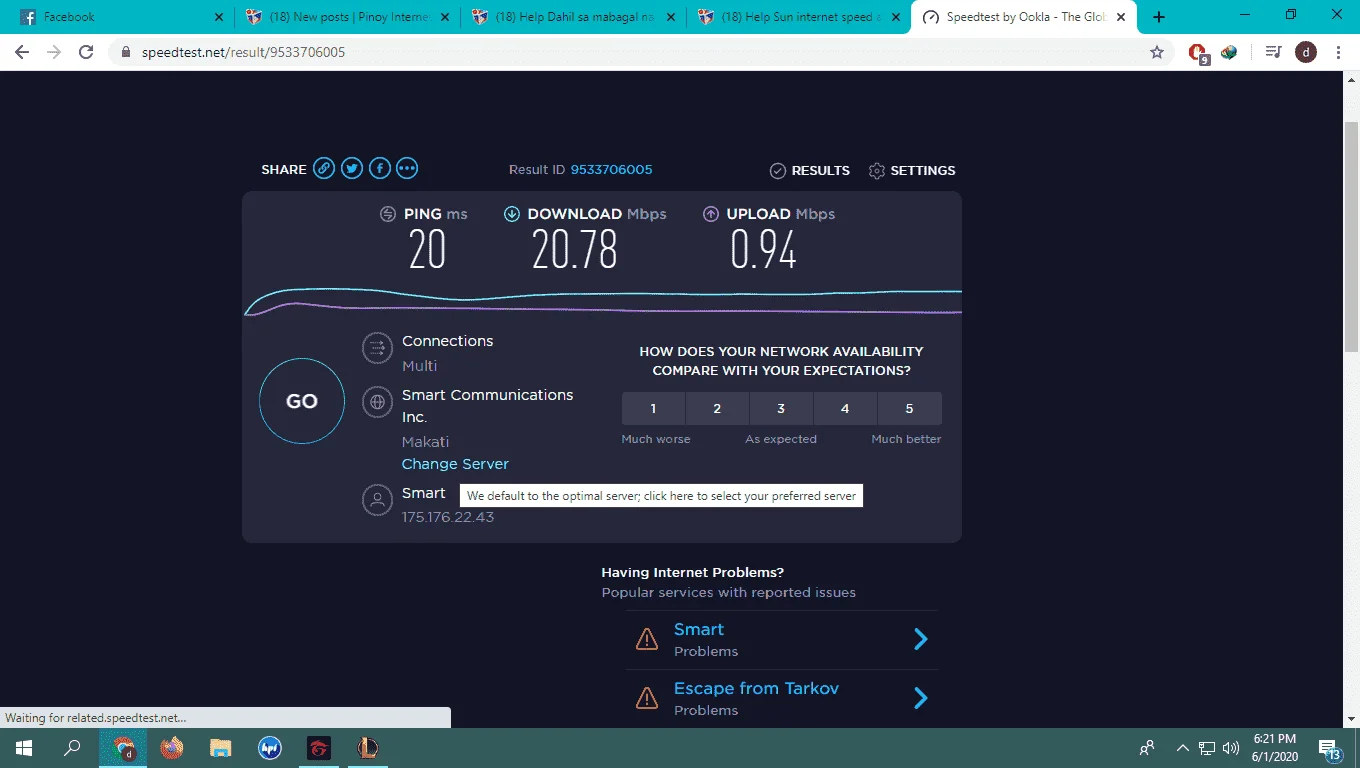Image resolution: width=1360 pixels, height=768 pixels.
Task: Click the upload arrow icon
Action: pyautogui.click(x=711, y=214)
